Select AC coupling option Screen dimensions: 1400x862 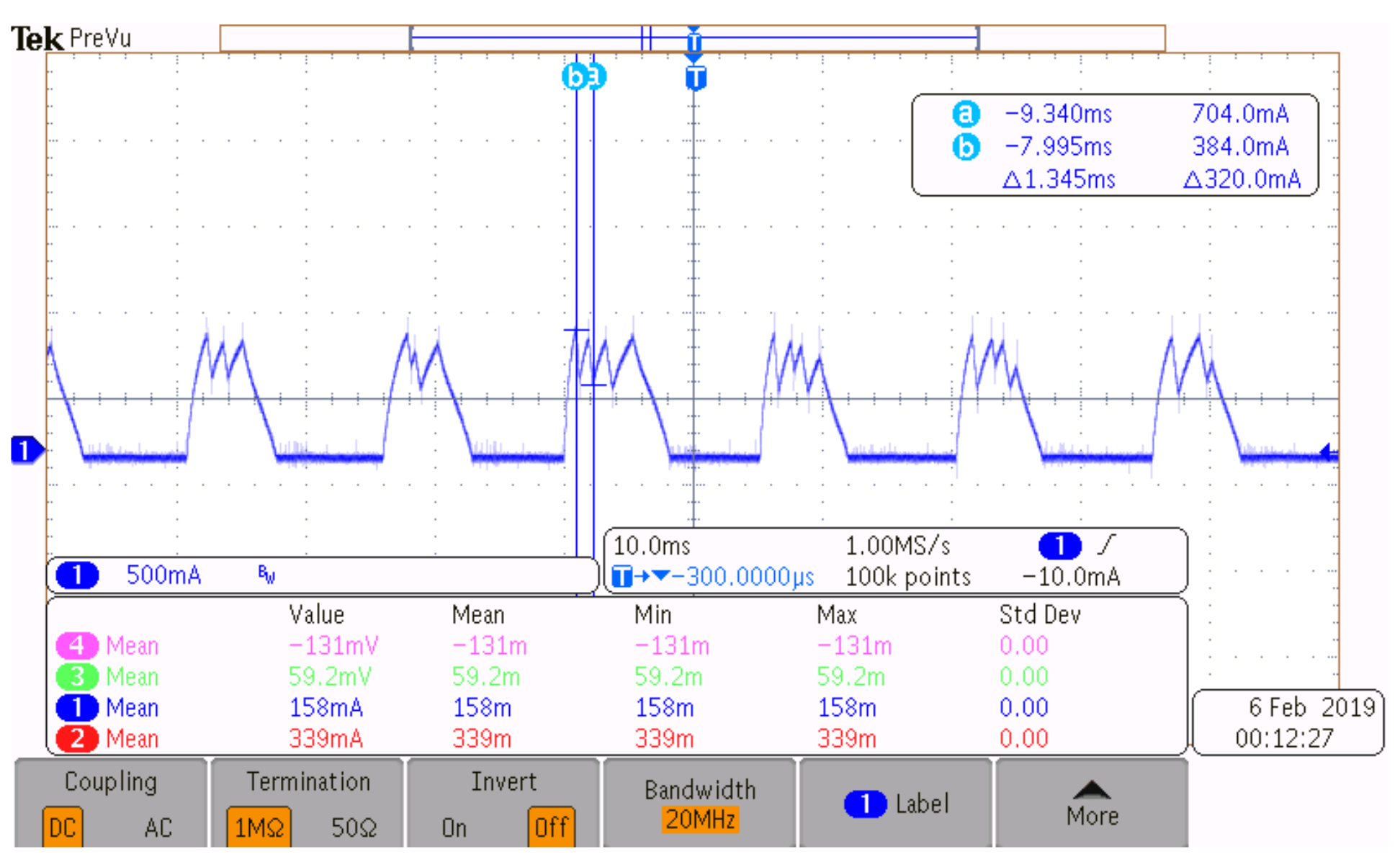tap(158, 827)
